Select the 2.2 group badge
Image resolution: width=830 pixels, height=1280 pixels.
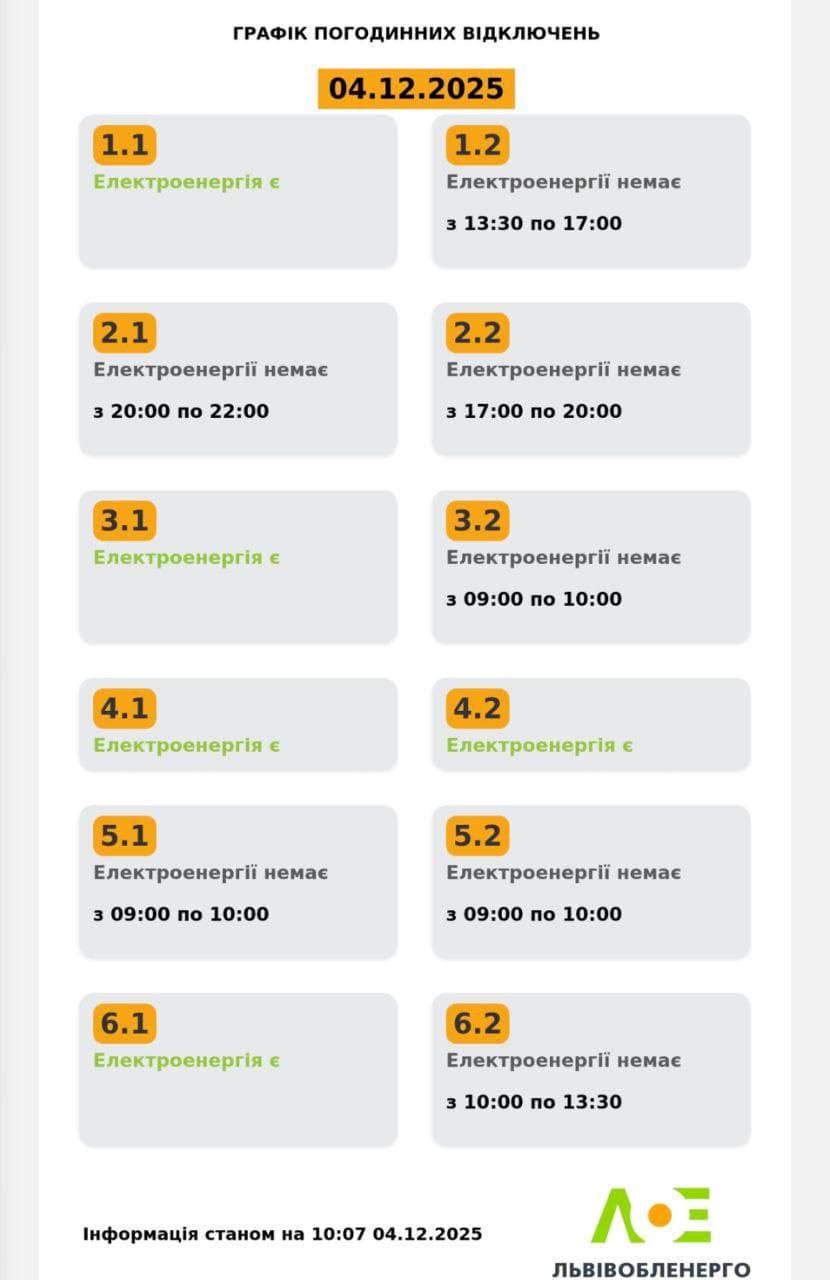point(477,333)
